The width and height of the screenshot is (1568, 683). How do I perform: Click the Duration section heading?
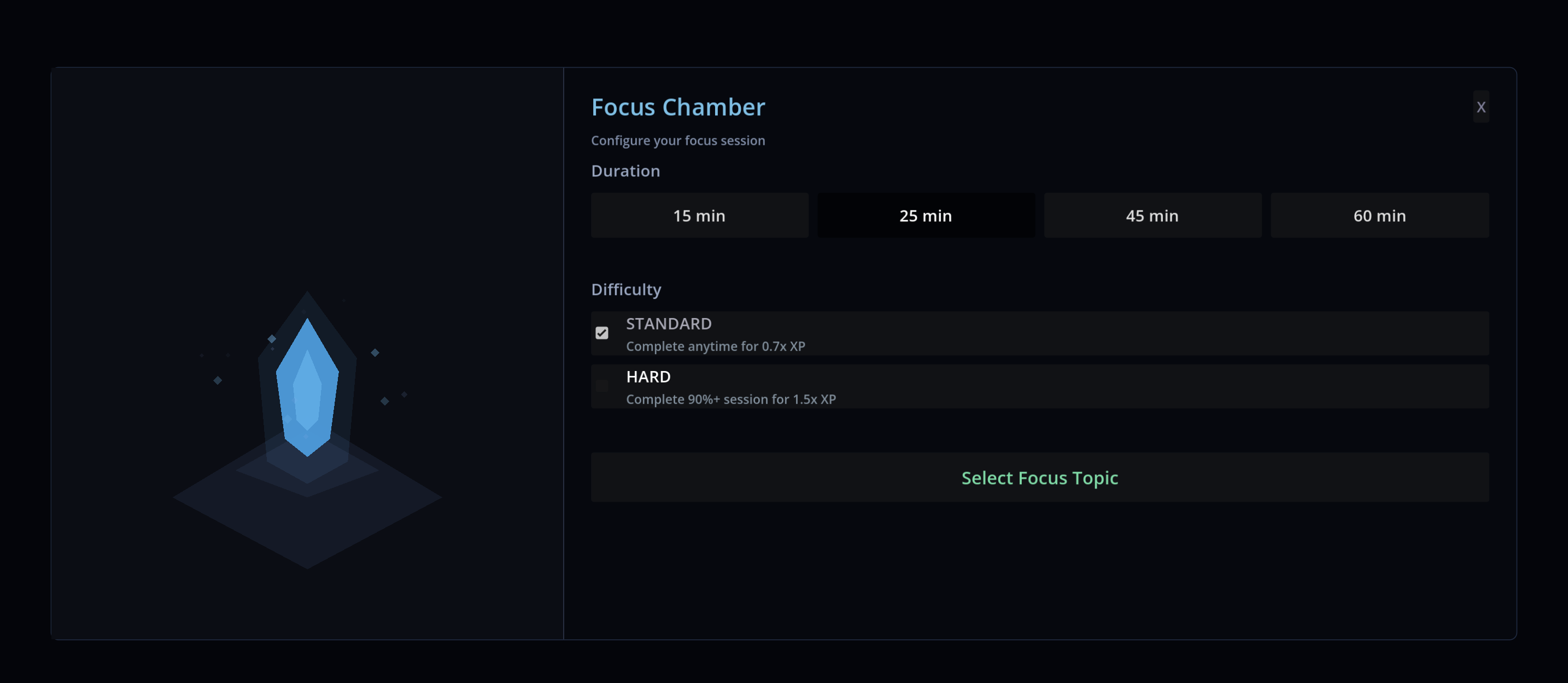pos(625,171)
